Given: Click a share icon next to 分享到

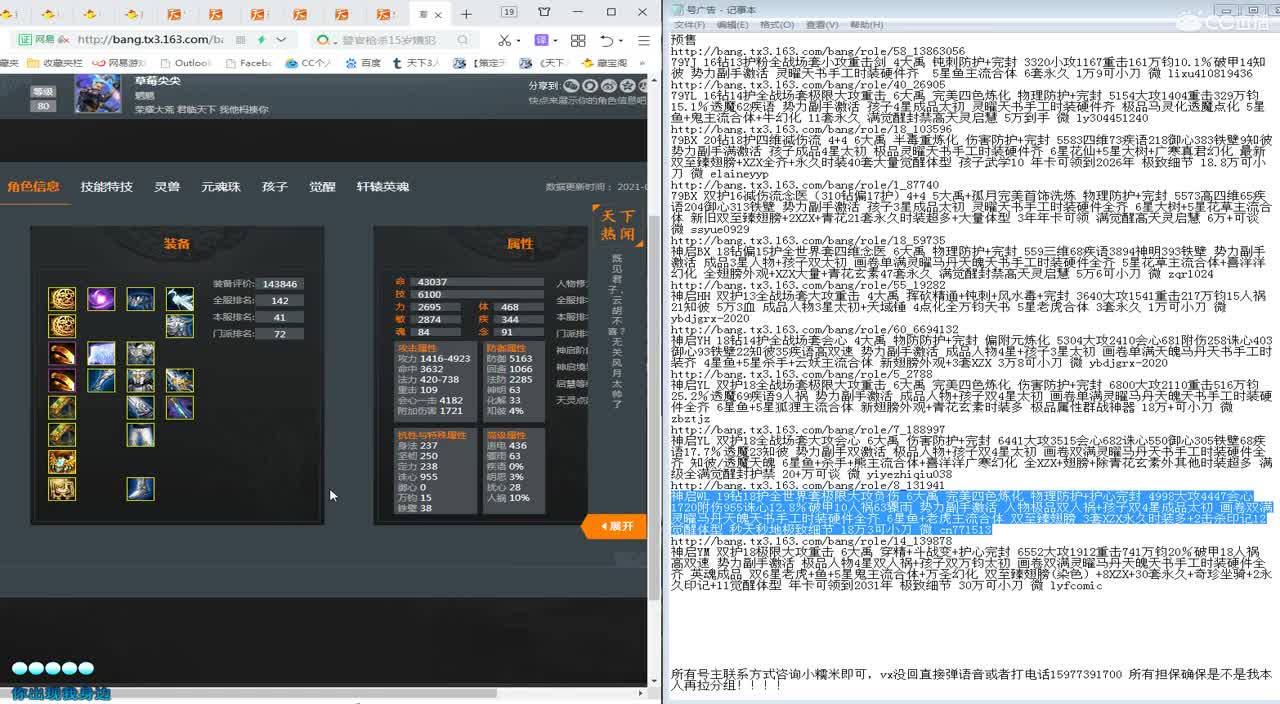Looking at the screenshot, I should coord(570,88).
